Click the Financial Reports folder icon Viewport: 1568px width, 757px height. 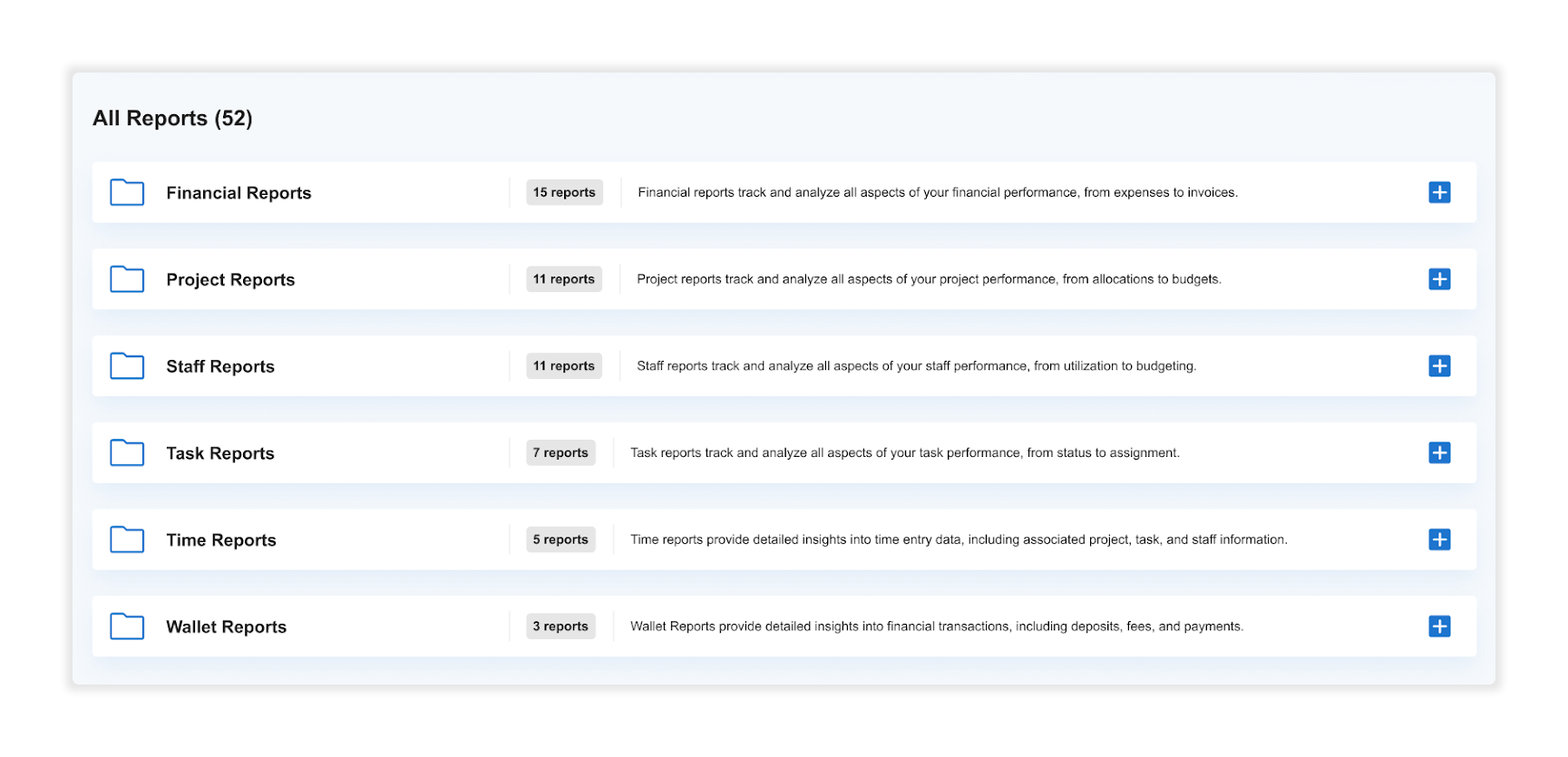point(127,192)
